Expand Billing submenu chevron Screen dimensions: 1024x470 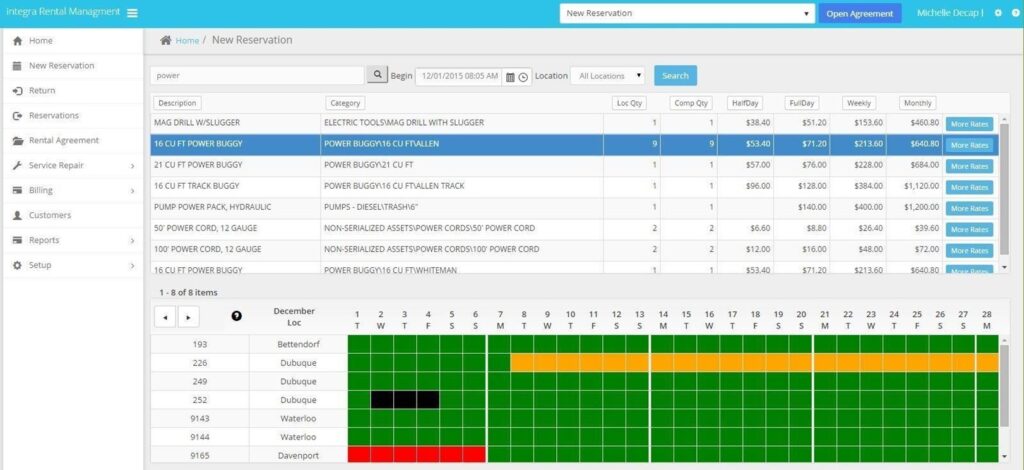(x=132, y=191)
